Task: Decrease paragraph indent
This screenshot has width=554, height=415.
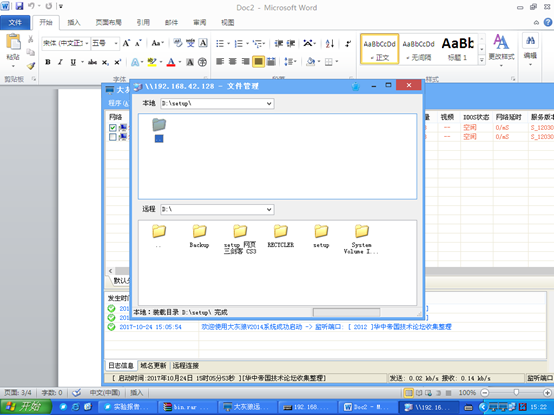Action: coord(279,43)
